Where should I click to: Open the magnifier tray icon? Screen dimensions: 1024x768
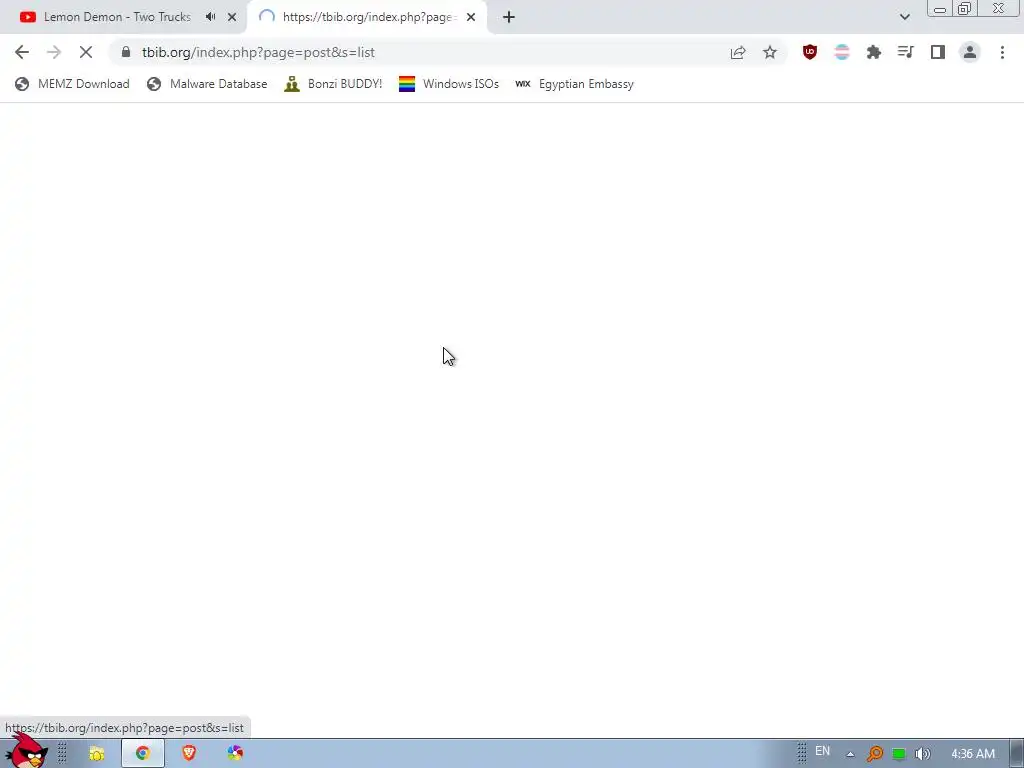tap(874, 754)
